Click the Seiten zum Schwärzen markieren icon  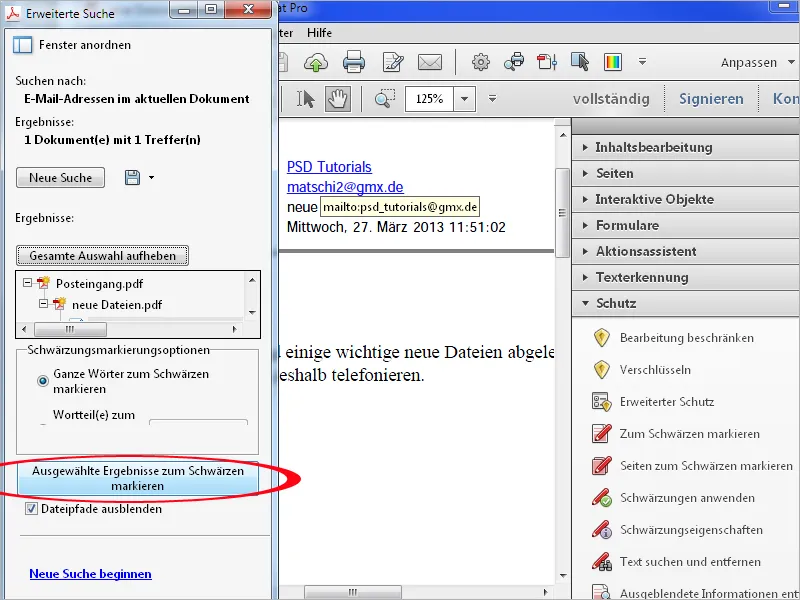pos(602,466)
